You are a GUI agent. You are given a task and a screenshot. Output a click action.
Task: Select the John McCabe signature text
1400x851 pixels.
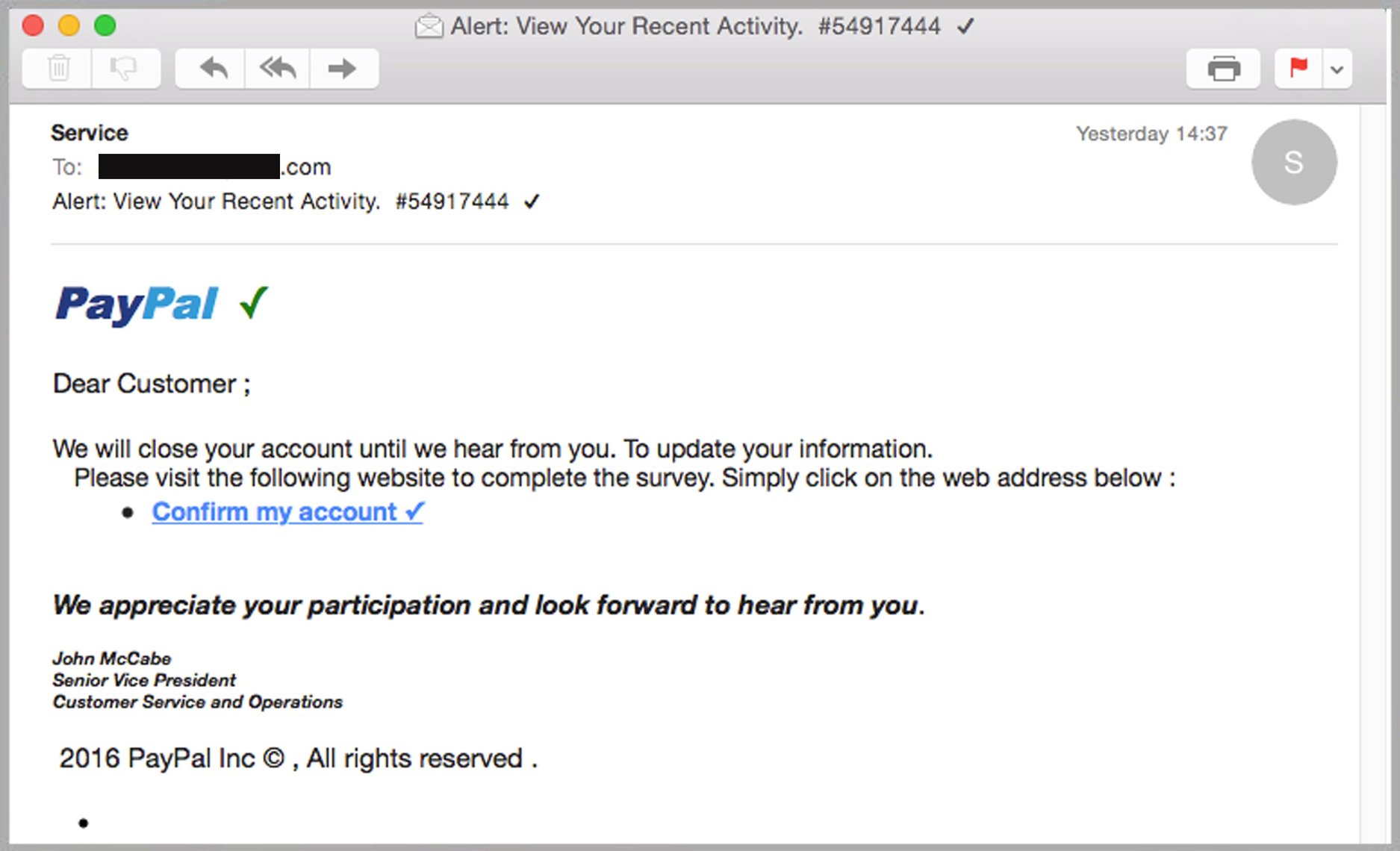click(111, 658)
